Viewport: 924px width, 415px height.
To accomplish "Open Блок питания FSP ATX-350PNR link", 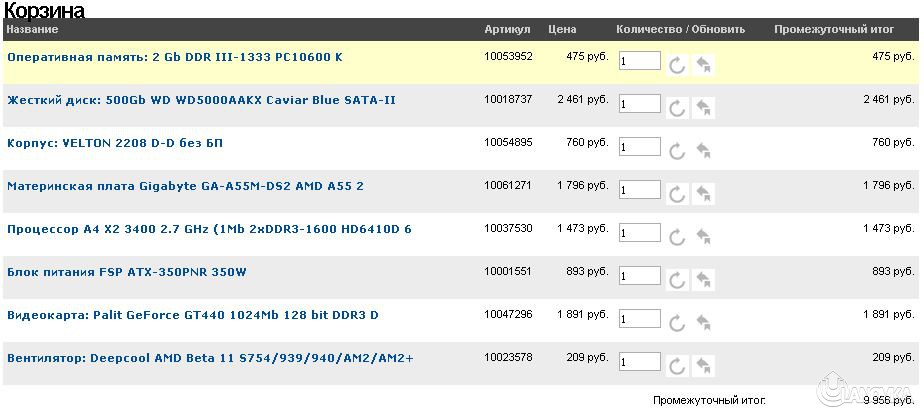I will click(127, 272).
